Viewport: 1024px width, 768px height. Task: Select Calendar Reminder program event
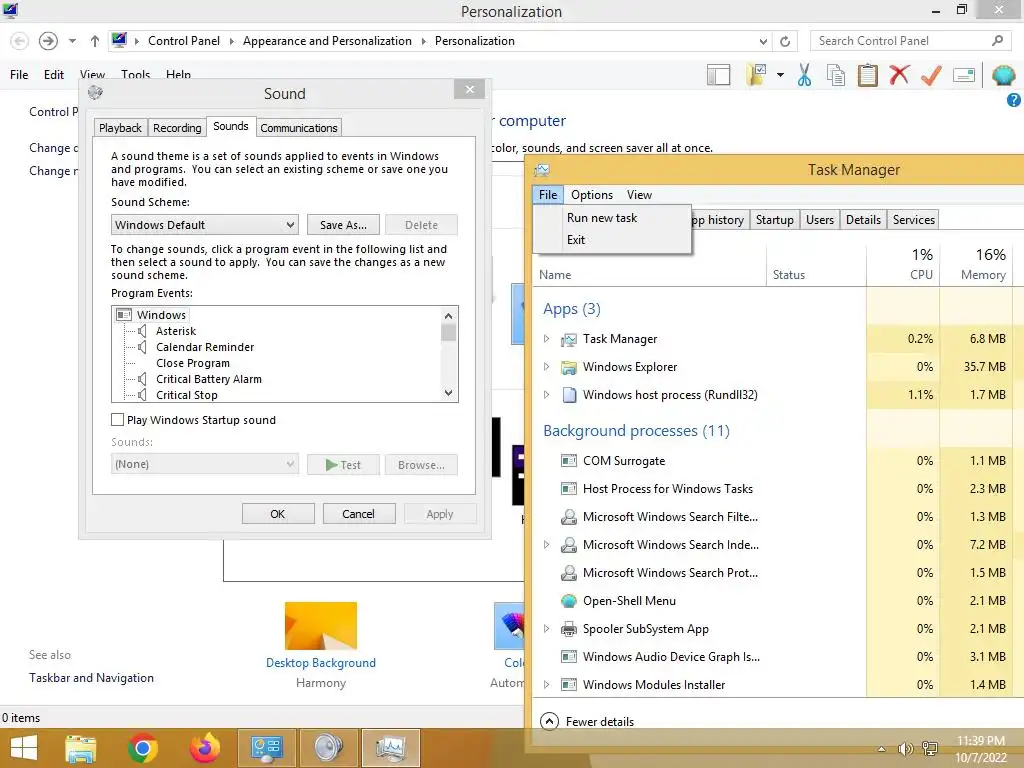point(205,347)
